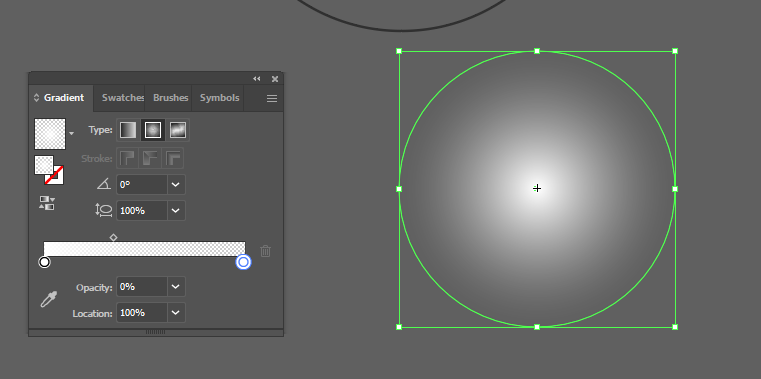The width and height of the screenshot is (761, 379).
Task: Click the Location label
Action: click(x=93, y=313)
